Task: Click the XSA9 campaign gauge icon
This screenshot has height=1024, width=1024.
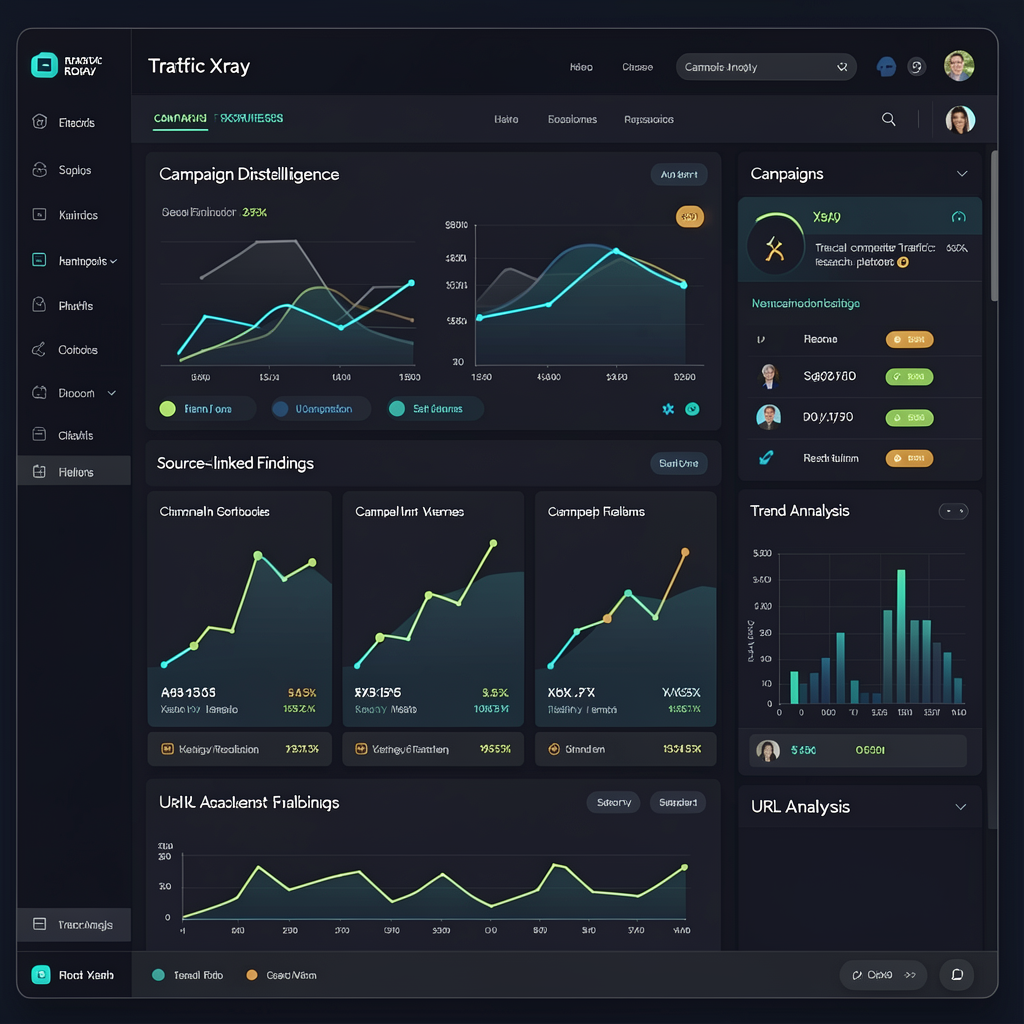Action: (x=775, y=247)
